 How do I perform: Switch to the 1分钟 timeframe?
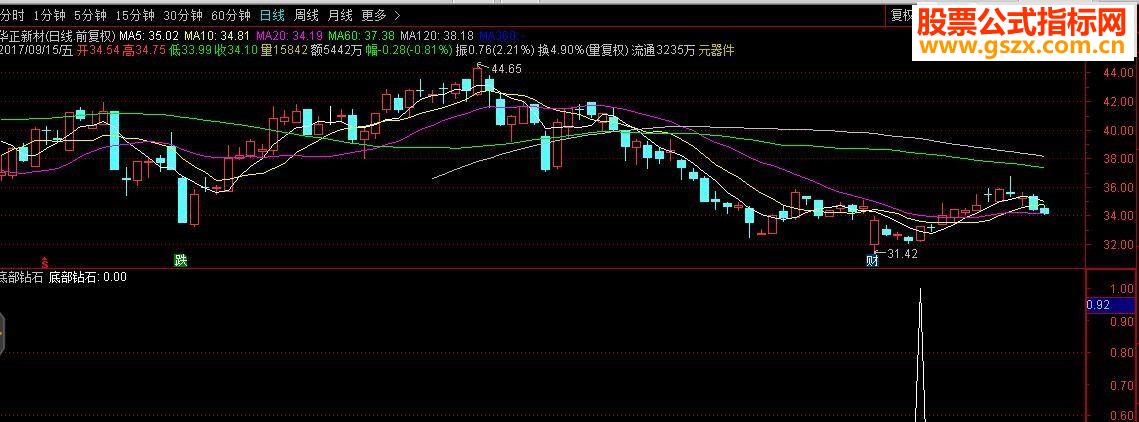(x=49, y=15)
